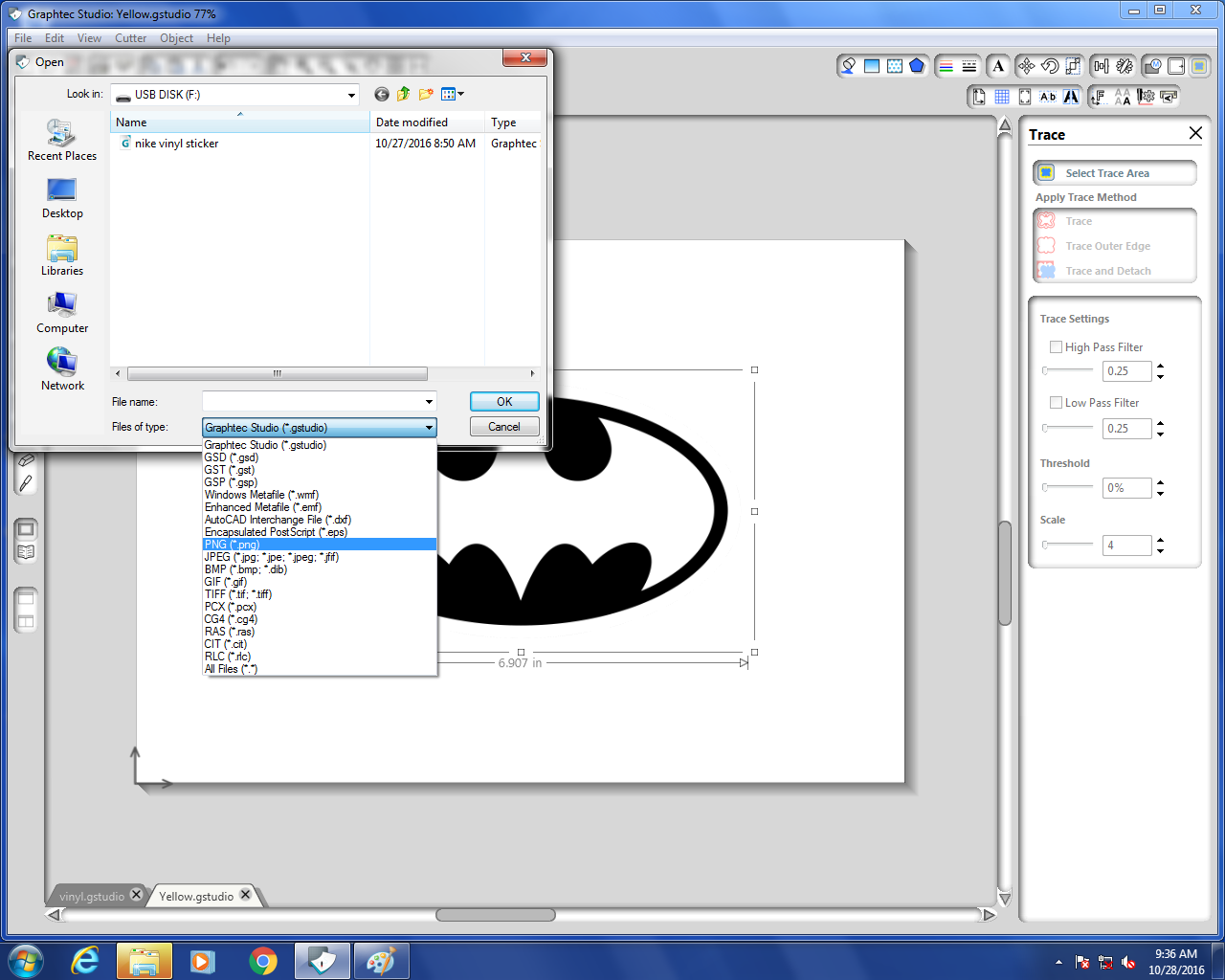Switch to the Yellow.gstudio tab
This screenshot has width=1225, height=980.
tap(196, 897)
